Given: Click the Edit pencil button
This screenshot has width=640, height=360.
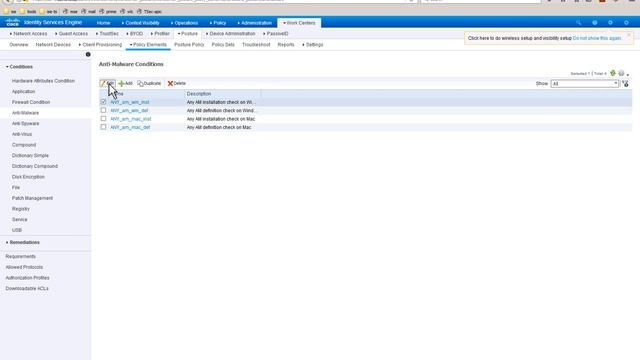Looking at the screenshot, I should [x=107, y=83].
